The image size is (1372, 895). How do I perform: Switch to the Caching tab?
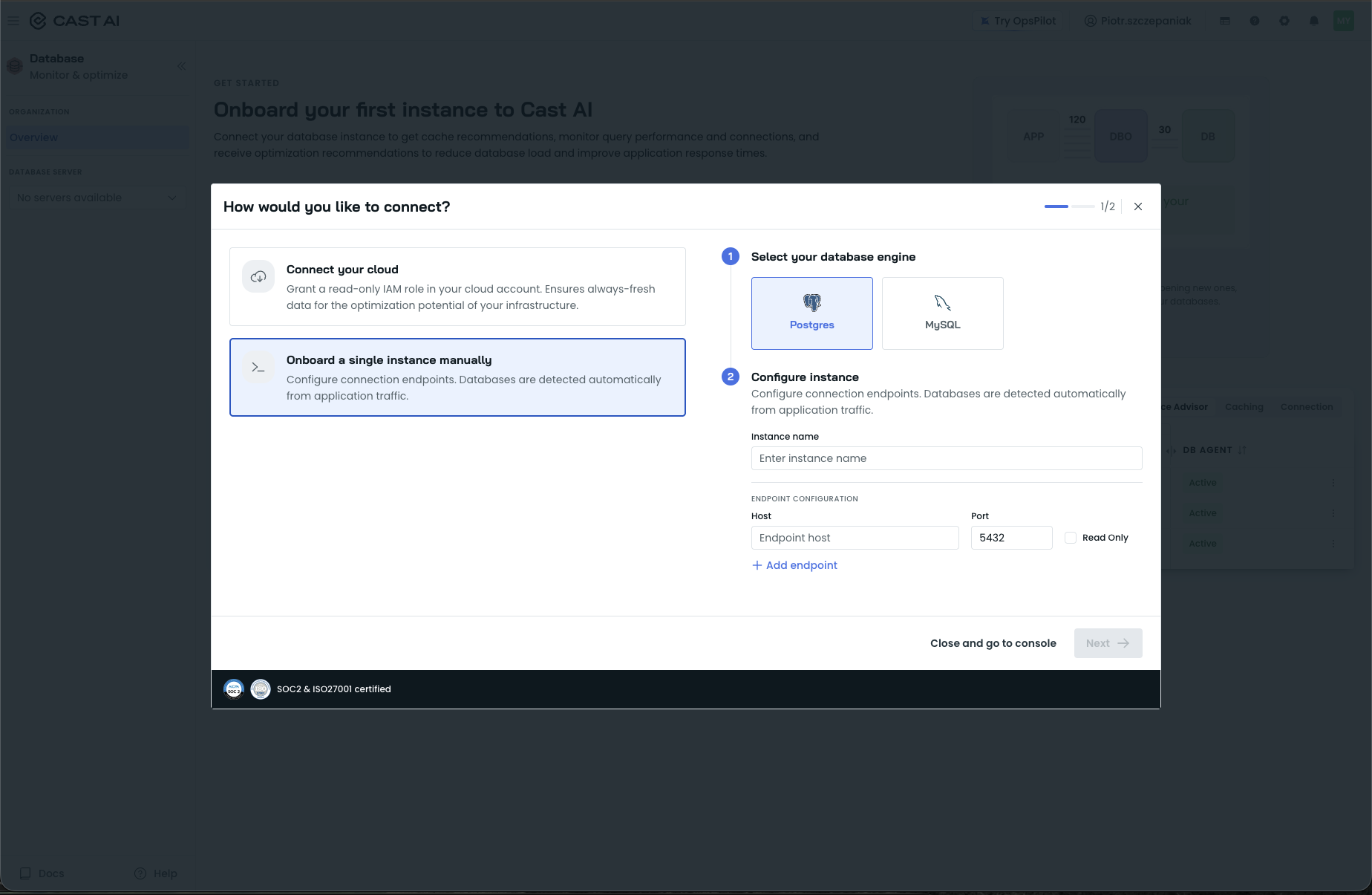point(1244,407)
